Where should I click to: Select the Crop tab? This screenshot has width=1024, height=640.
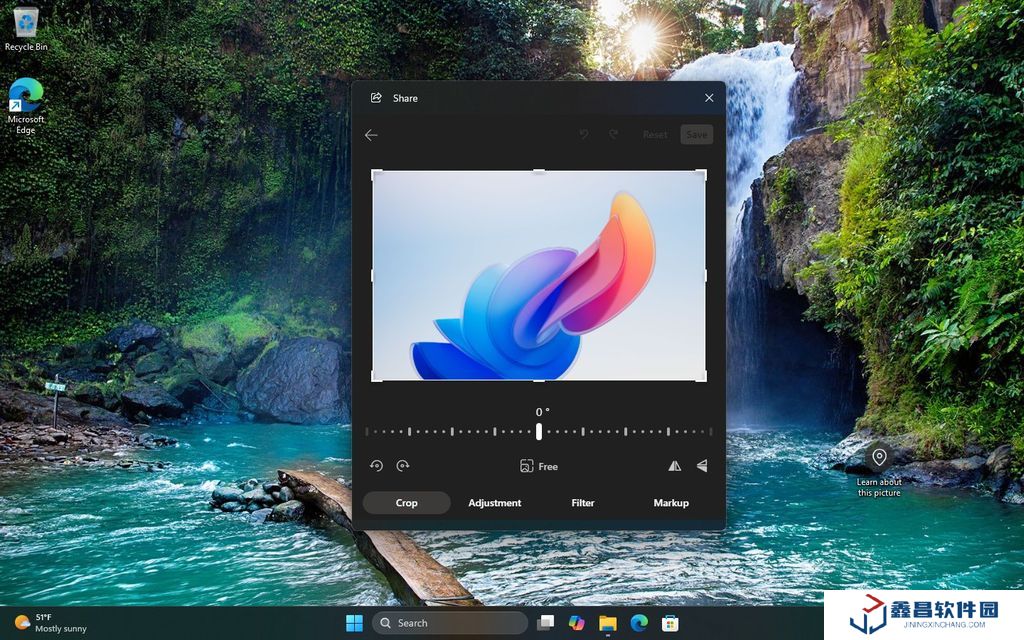click(406, 503)
